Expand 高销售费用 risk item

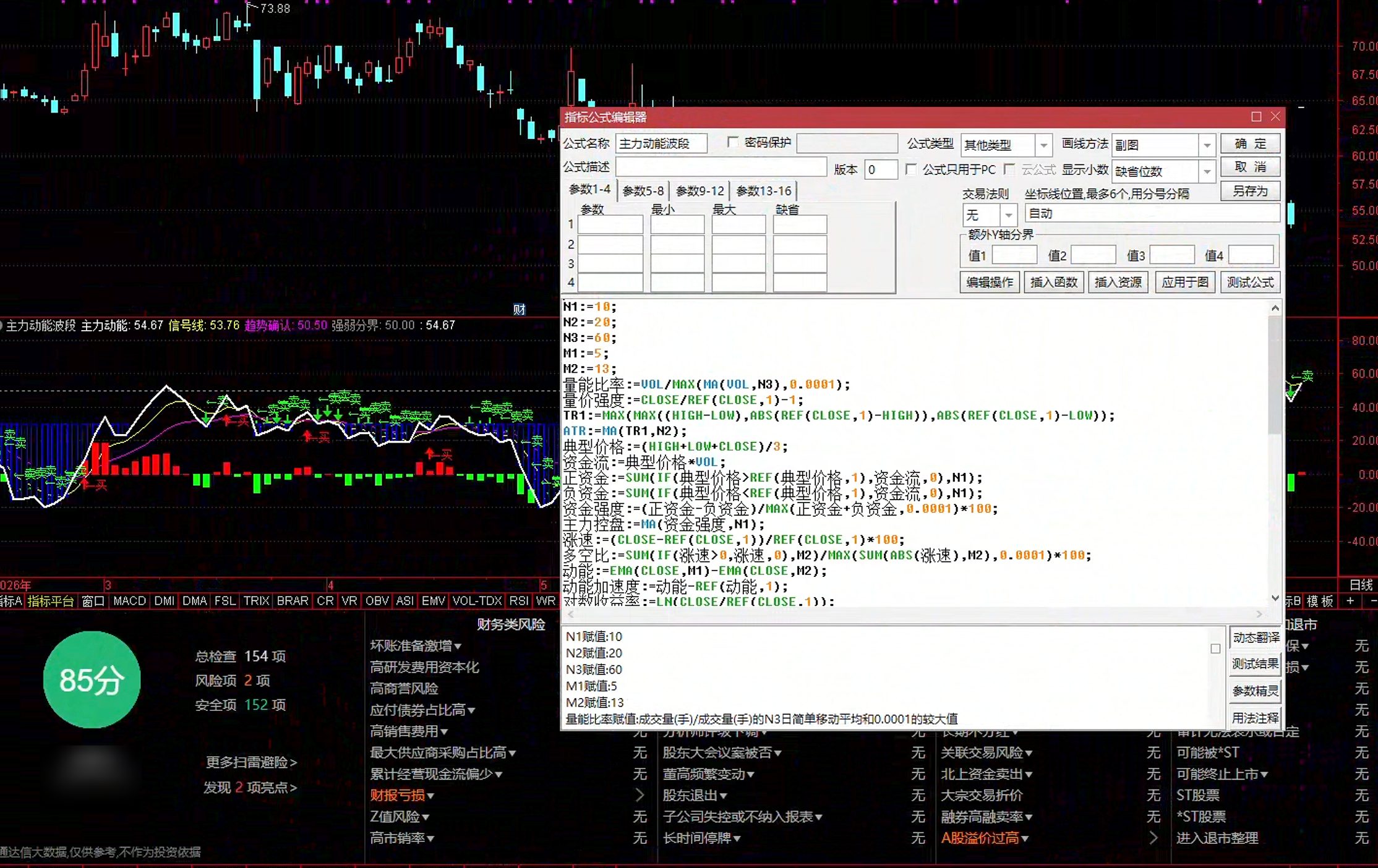click(x=444, y=733)
